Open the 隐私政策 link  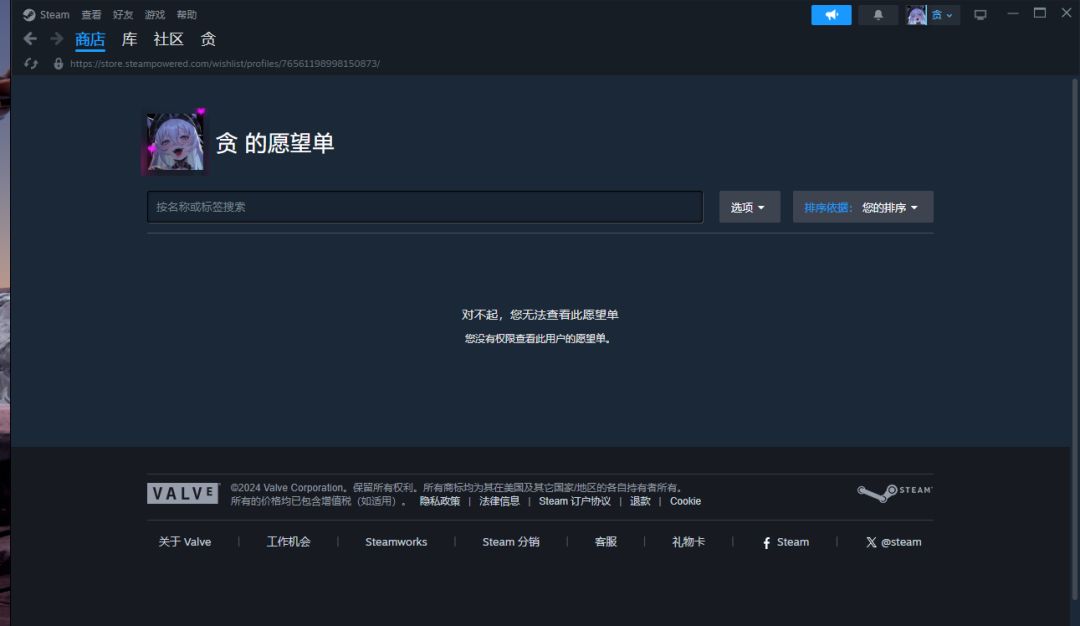pos(439,501)
